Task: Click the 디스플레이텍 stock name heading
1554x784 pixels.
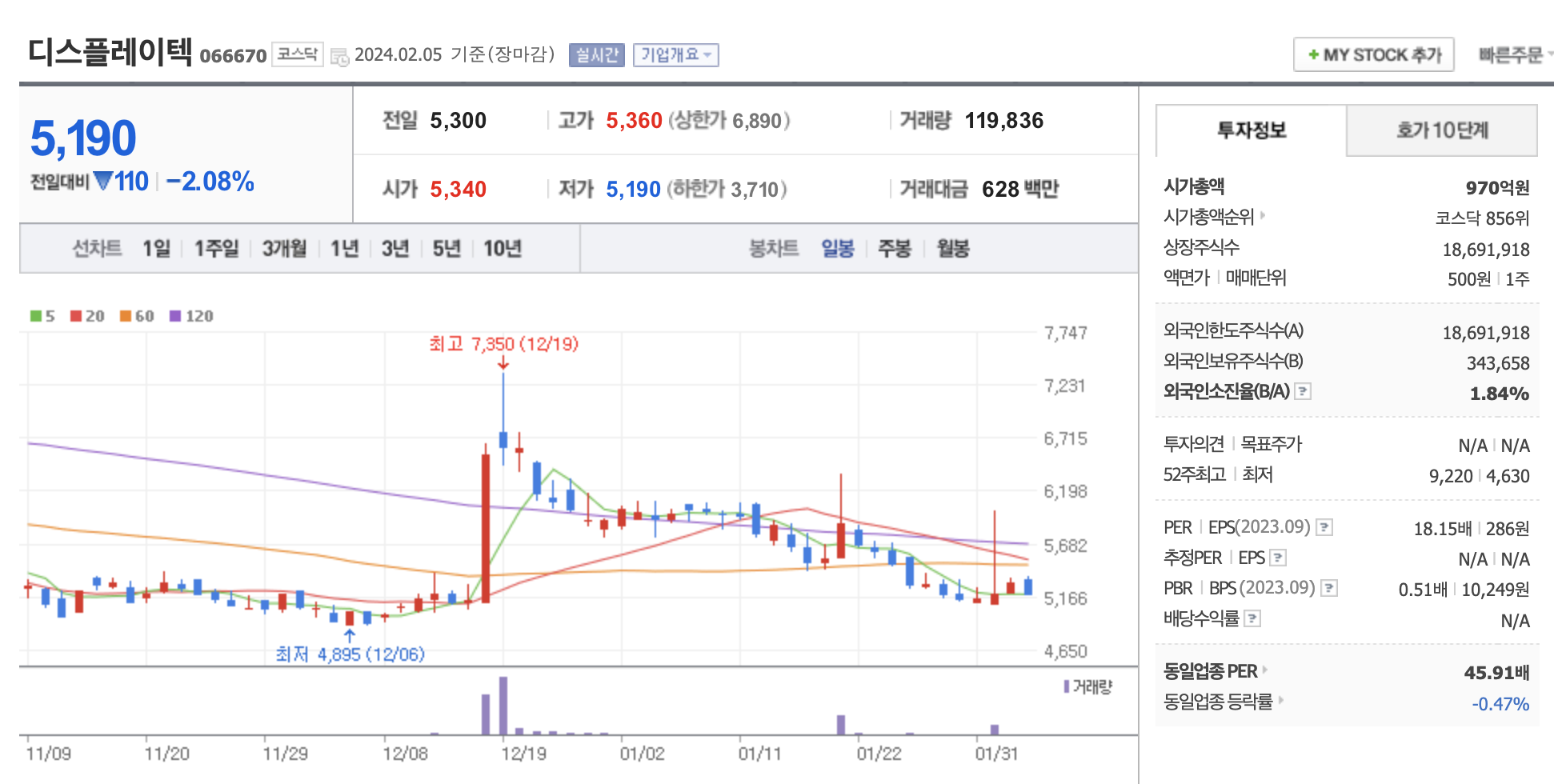Action: click(110, 53)
